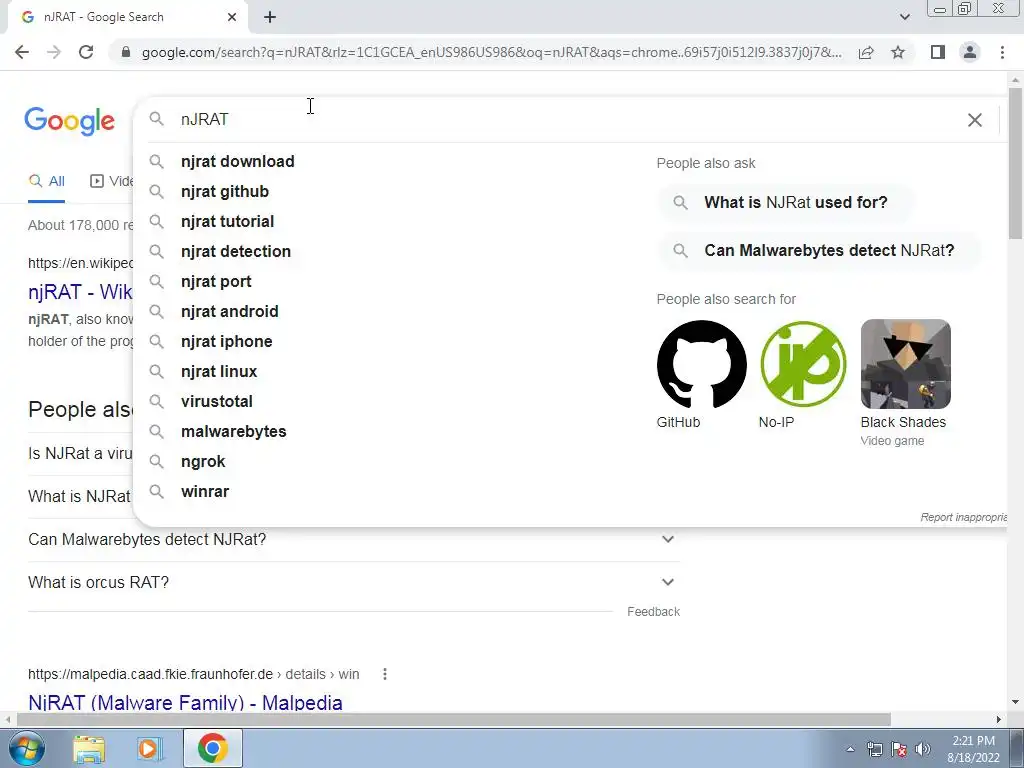Expand What is orcus RAT? question

point(353,583)
